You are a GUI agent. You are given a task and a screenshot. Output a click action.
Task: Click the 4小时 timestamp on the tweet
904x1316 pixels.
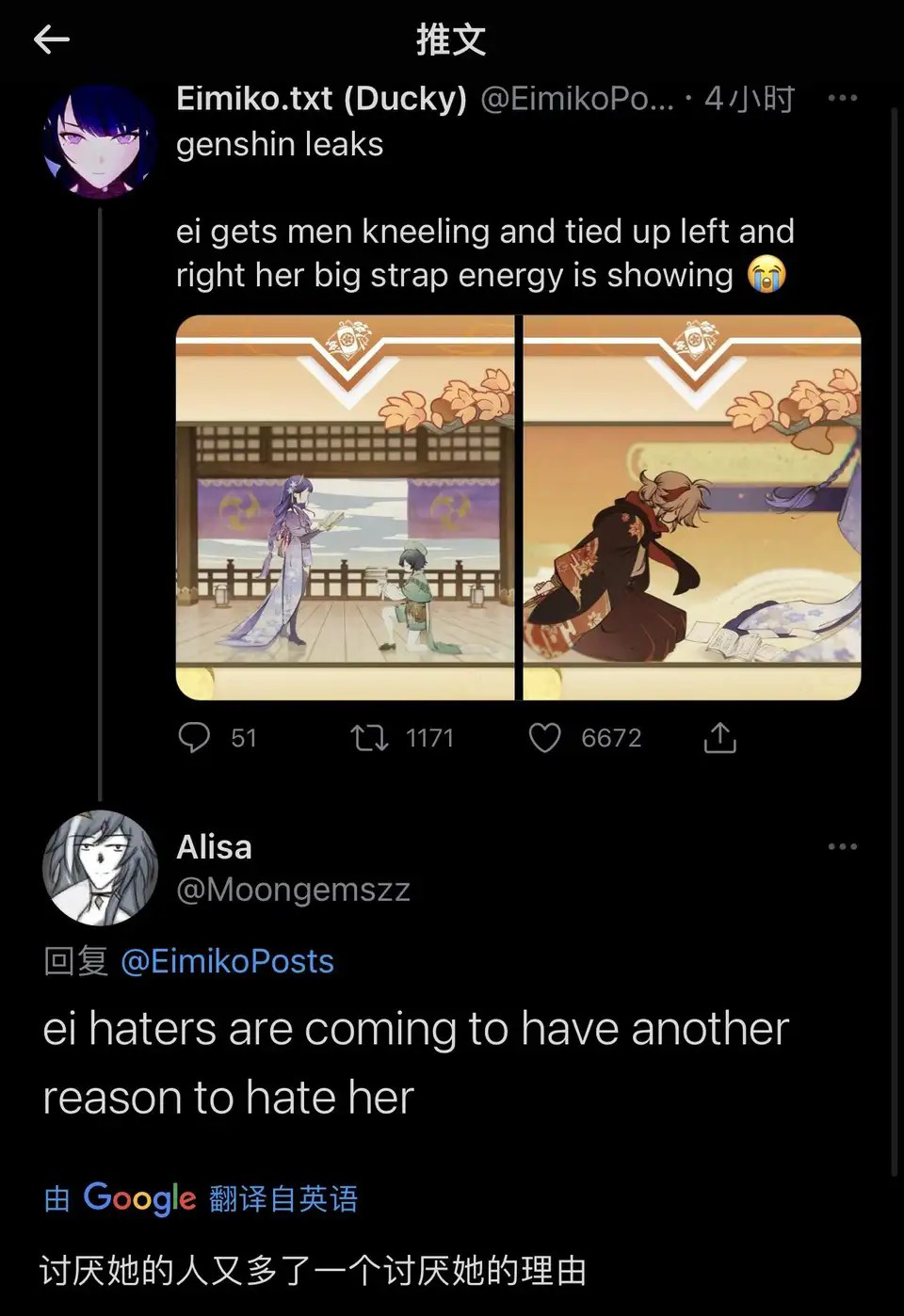coord(750,98)
